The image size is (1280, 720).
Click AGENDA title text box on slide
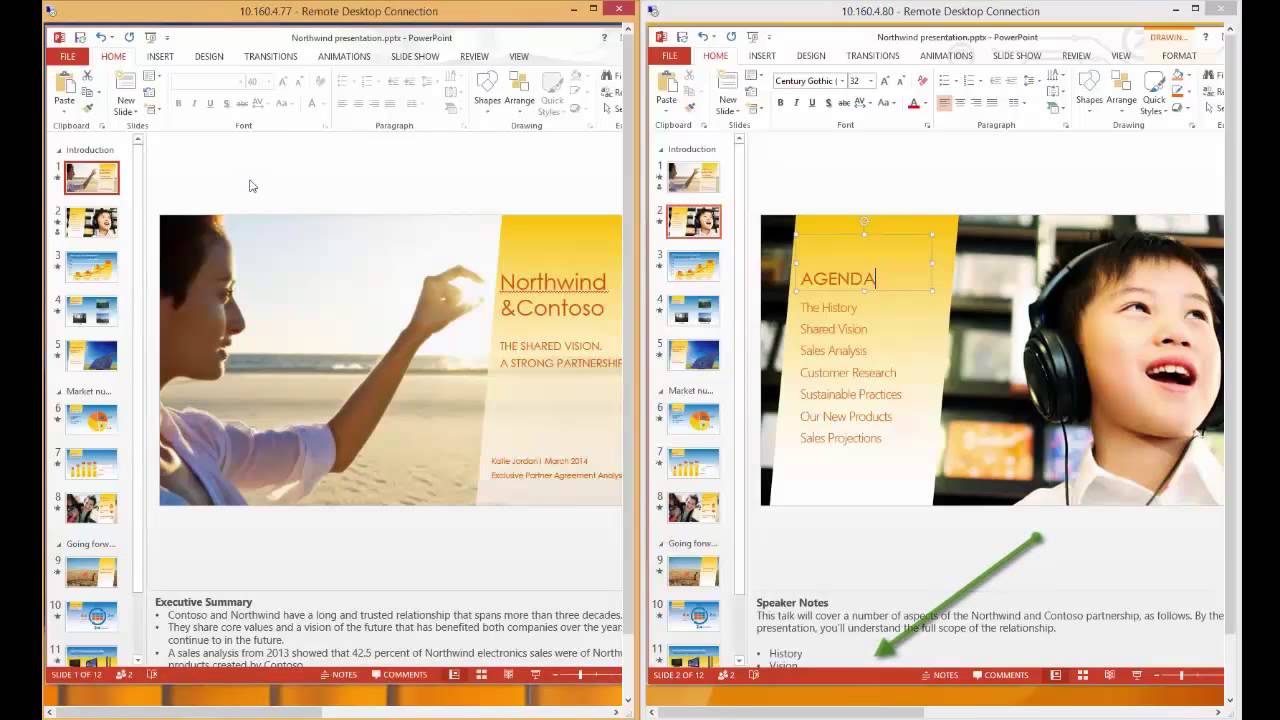coord(864,263)
